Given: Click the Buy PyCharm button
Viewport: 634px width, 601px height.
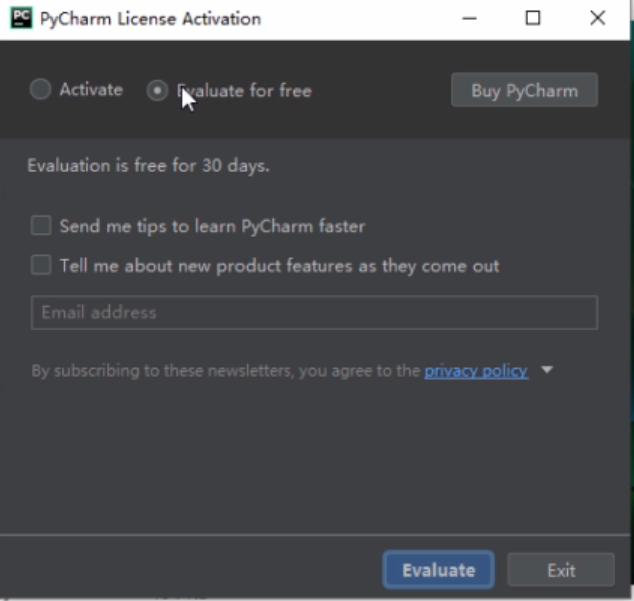Looking at the screenshot, I should (524, 90).
